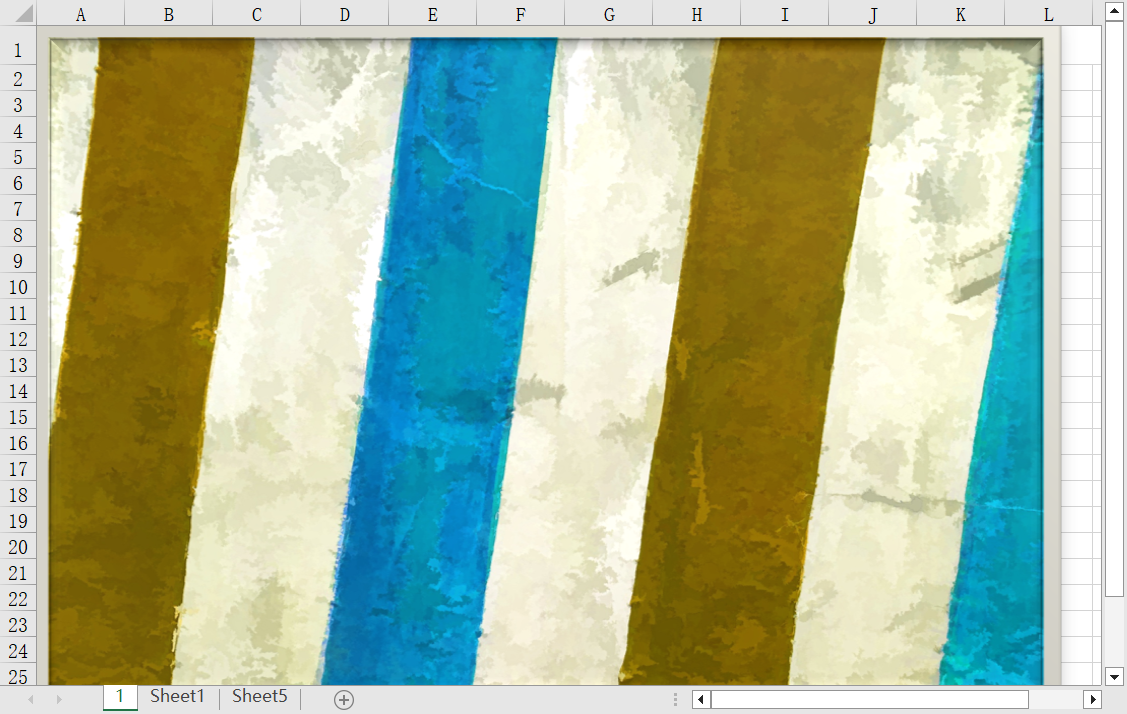The height and width of the screenshot is (714, 1127).
Task: Add a new sheet with plus icon
Action: click(344, 700)
